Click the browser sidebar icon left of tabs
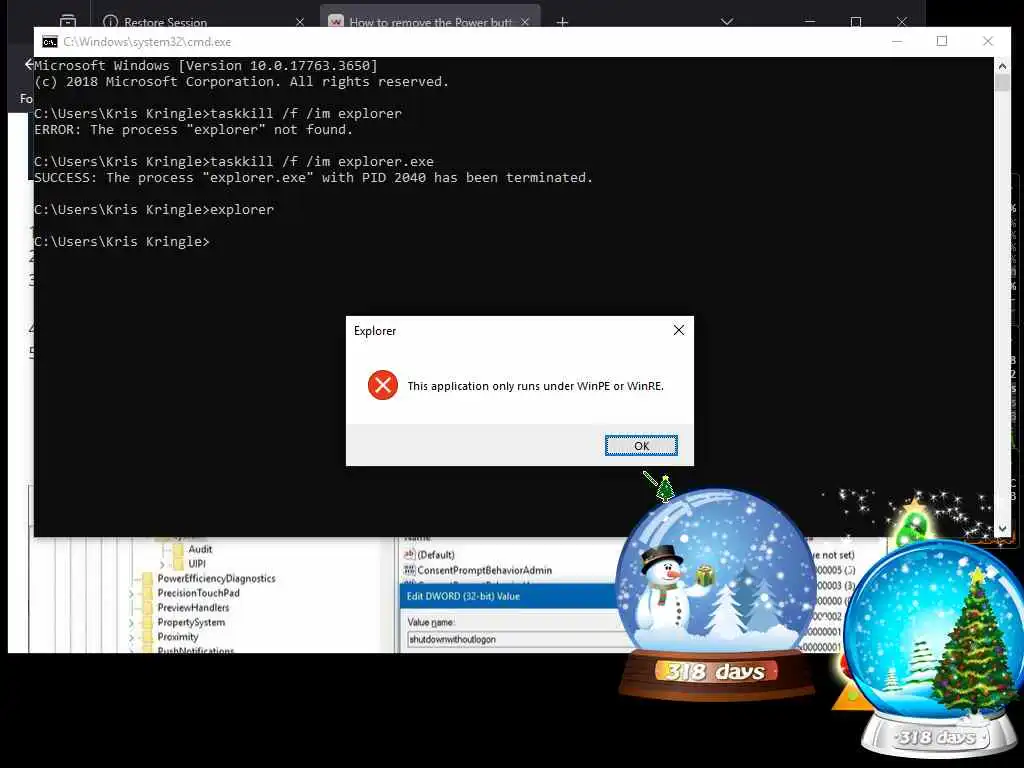 [x=67, y=21]
